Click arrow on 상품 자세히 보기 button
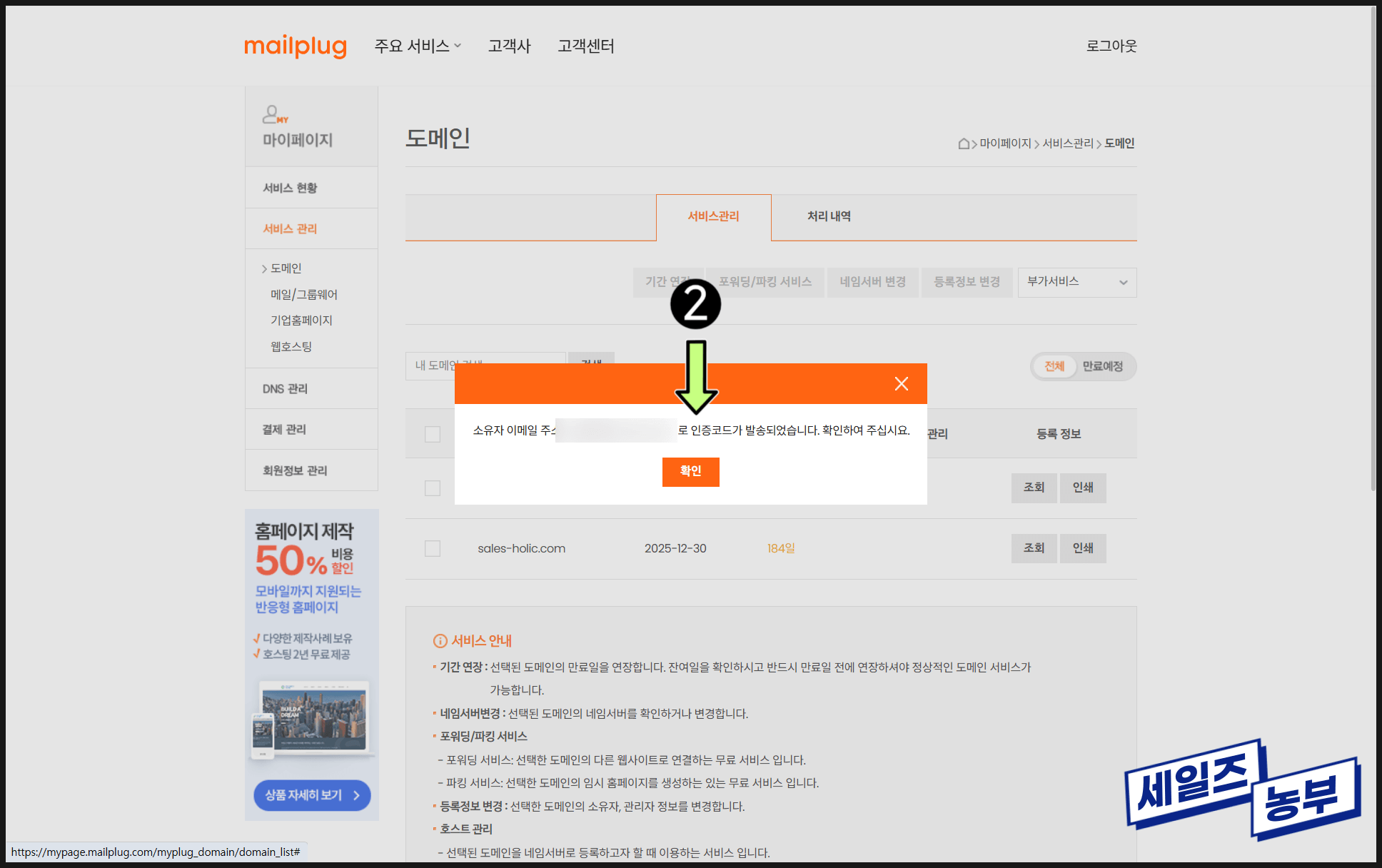Image resolution: width=1382 pixels, height=868 pixels. click(356, 795)
